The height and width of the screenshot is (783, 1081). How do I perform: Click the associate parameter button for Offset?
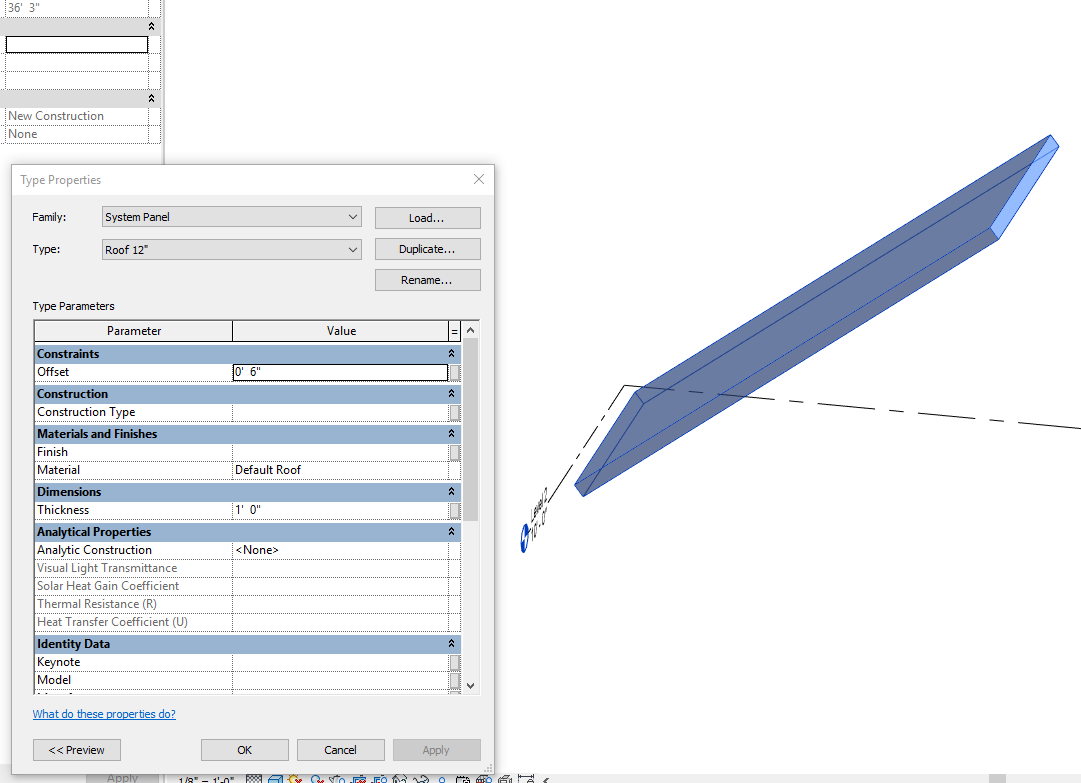coord(454,372)
